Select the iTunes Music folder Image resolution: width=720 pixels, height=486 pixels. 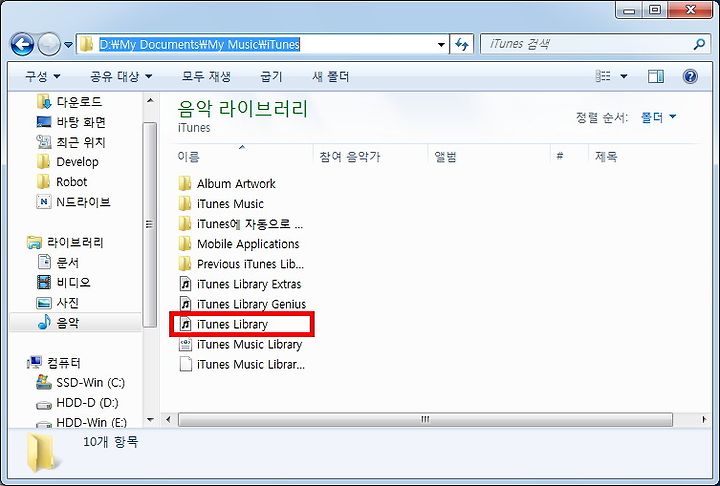tap(221, 204)
